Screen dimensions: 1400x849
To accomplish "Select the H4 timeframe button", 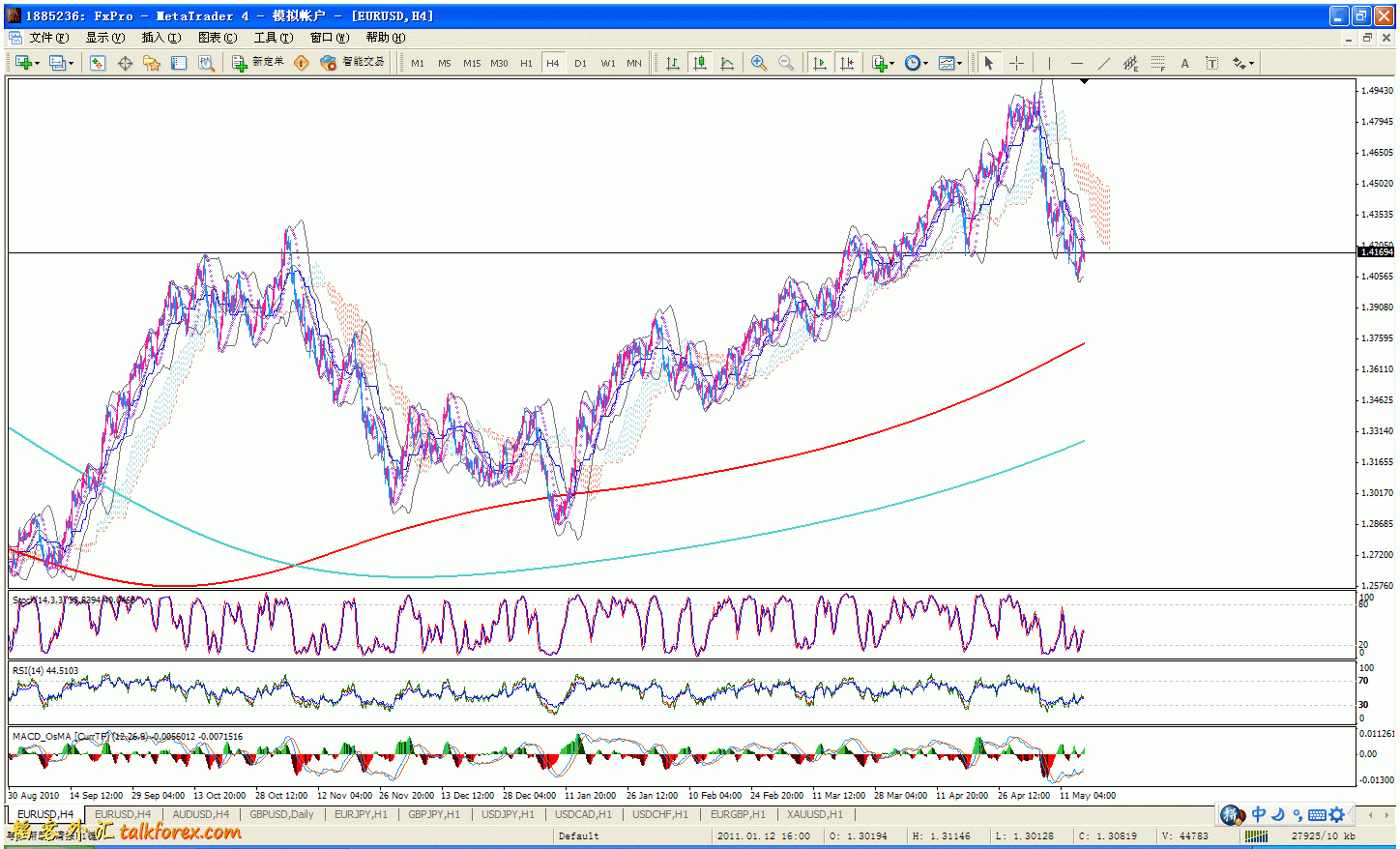I will coord(553,63).
